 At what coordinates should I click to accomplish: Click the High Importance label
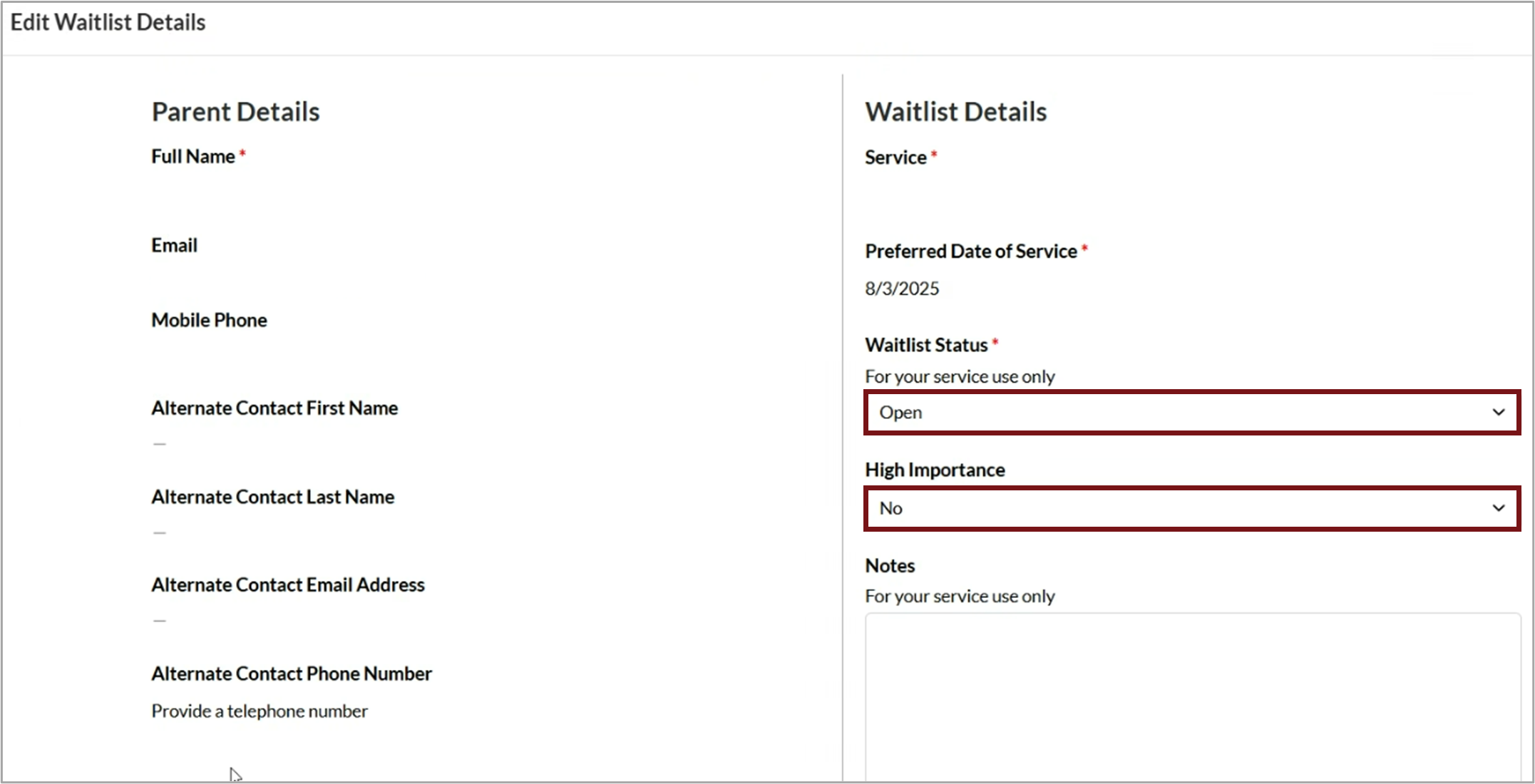tap(935, 470)
